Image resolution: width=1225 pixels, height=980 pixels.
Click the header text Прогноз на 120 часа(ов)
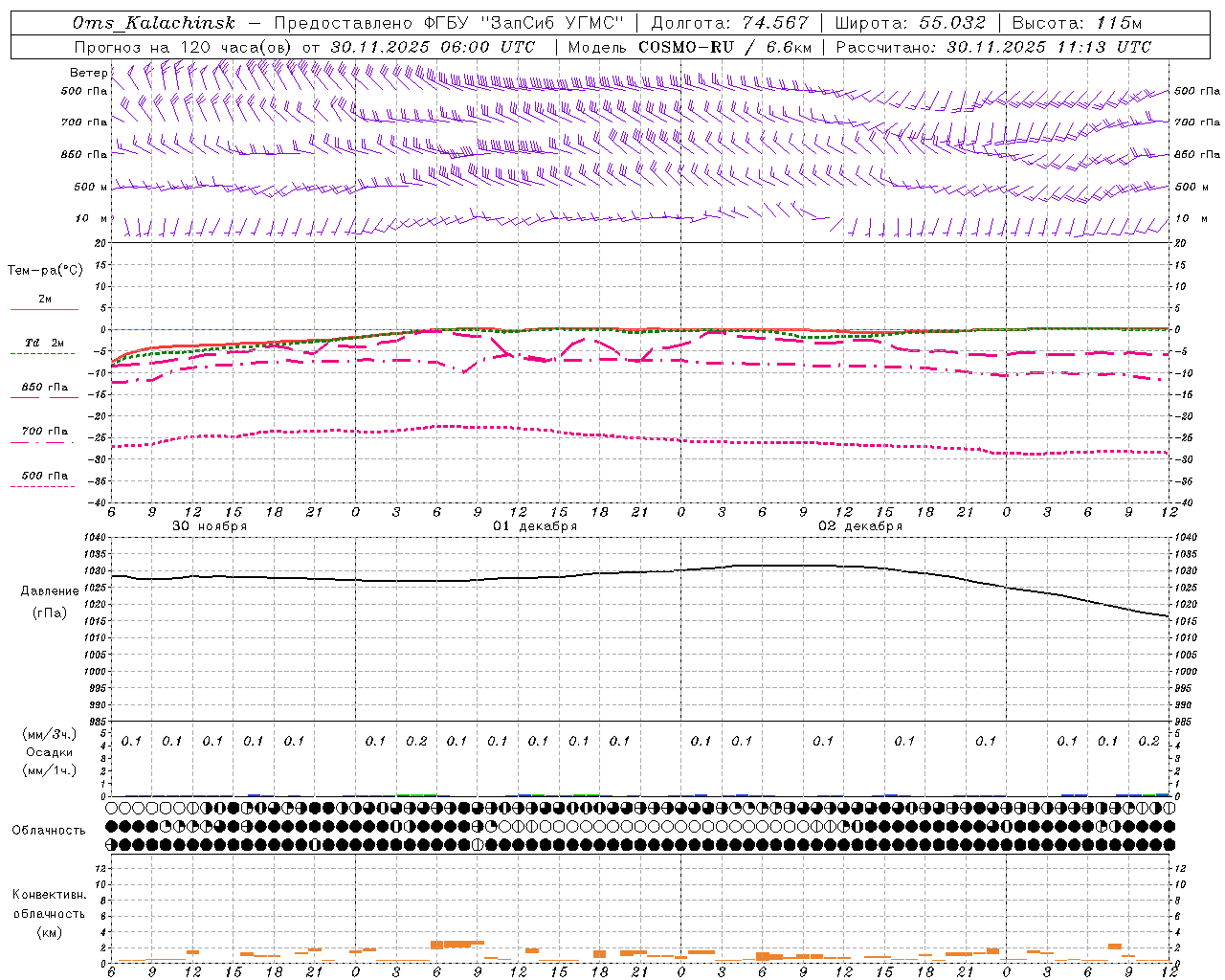coord(184,46)
